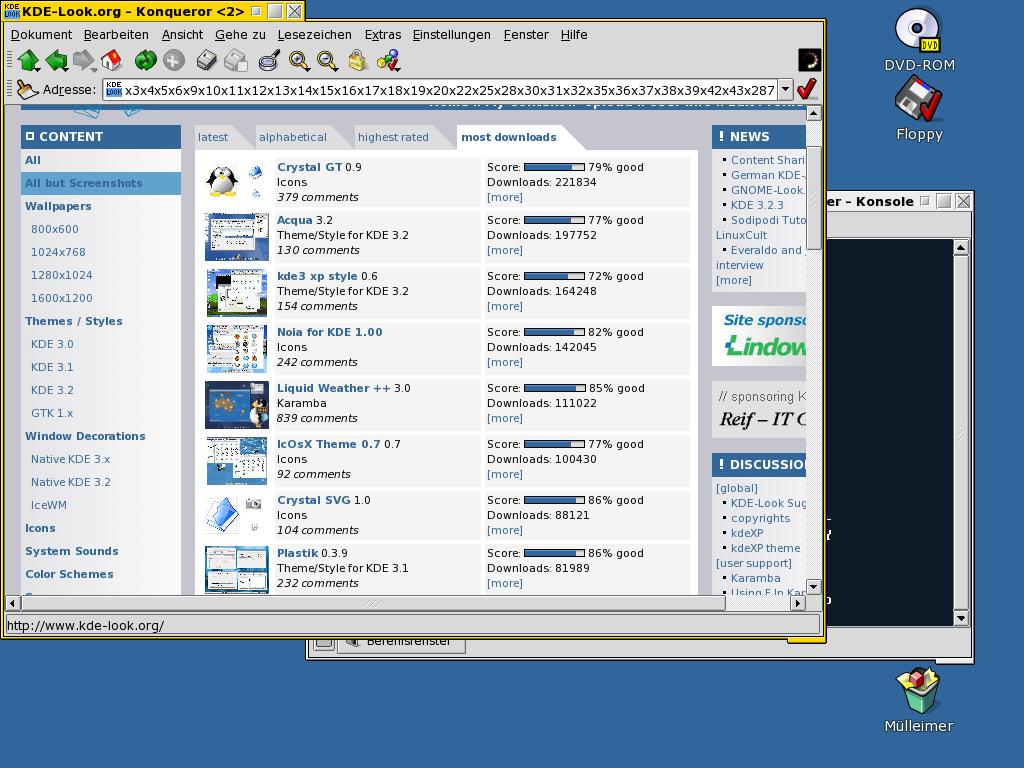
Task: Open the Hilfe menu
Action: click(574, 35)
